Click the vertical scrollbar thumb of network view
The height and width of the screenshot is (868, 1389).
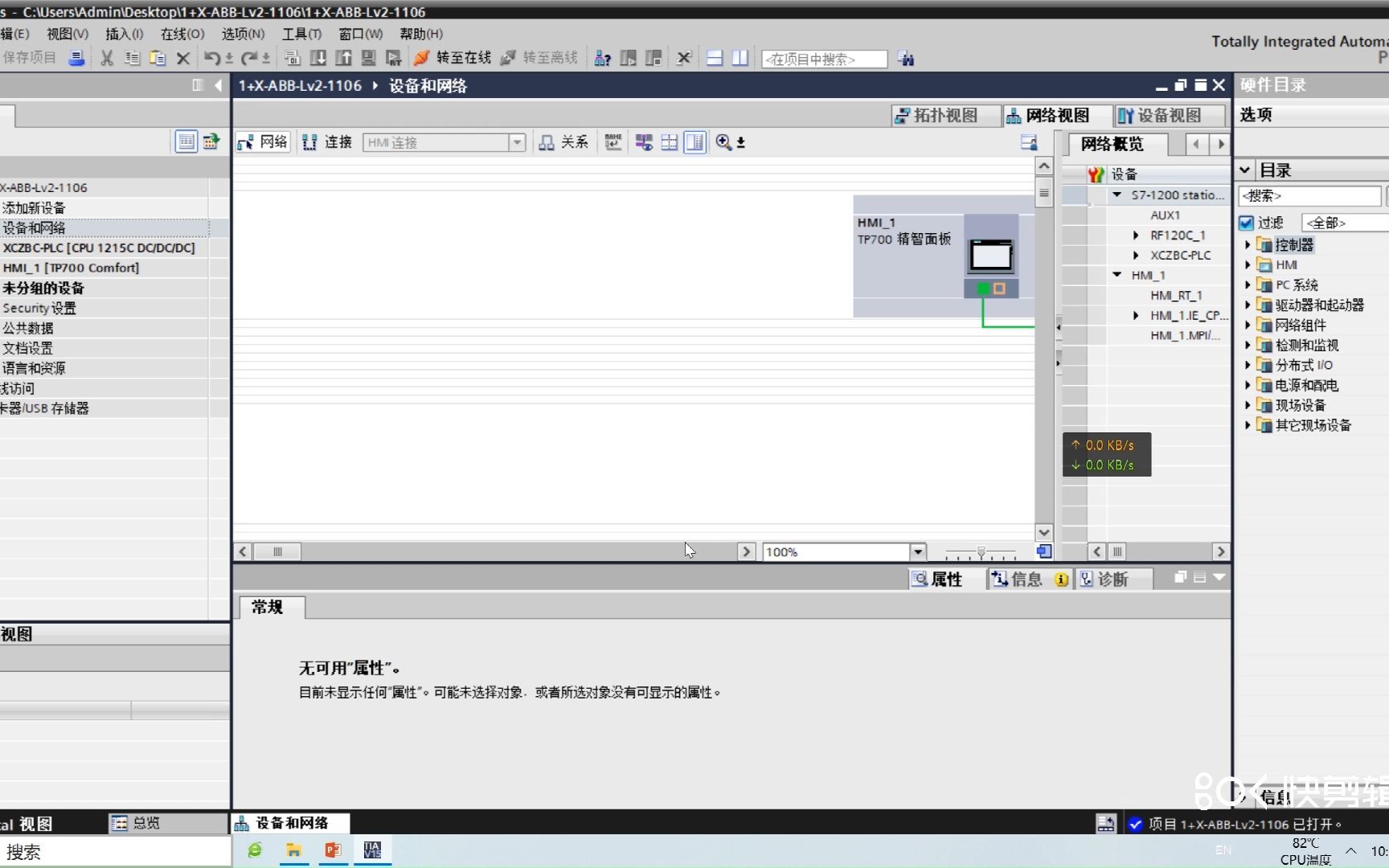coord(1043,193)
